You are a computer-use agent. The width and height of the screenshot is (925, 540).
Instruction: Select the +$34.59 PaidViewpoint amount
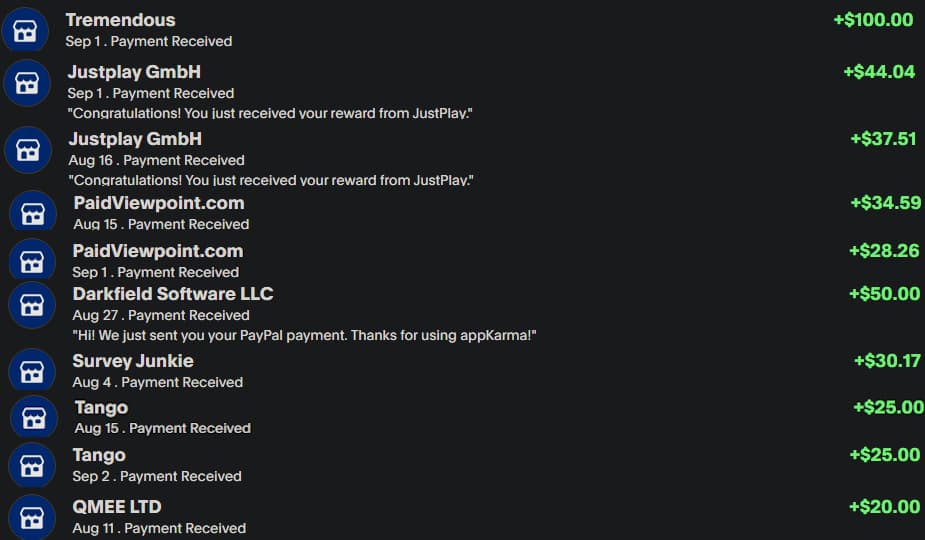(885, 203)
